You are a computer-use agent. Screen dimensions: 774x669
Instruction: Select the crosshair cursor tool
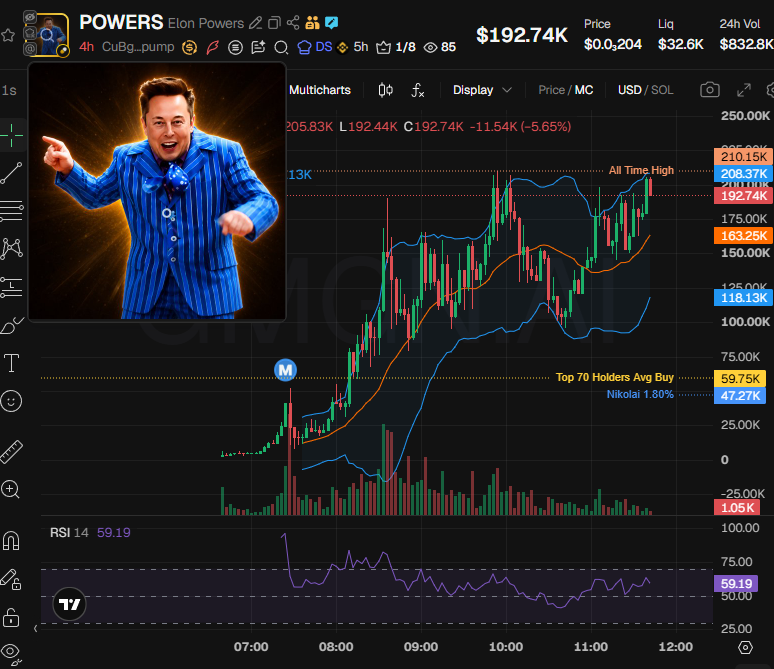click(12, 135)
